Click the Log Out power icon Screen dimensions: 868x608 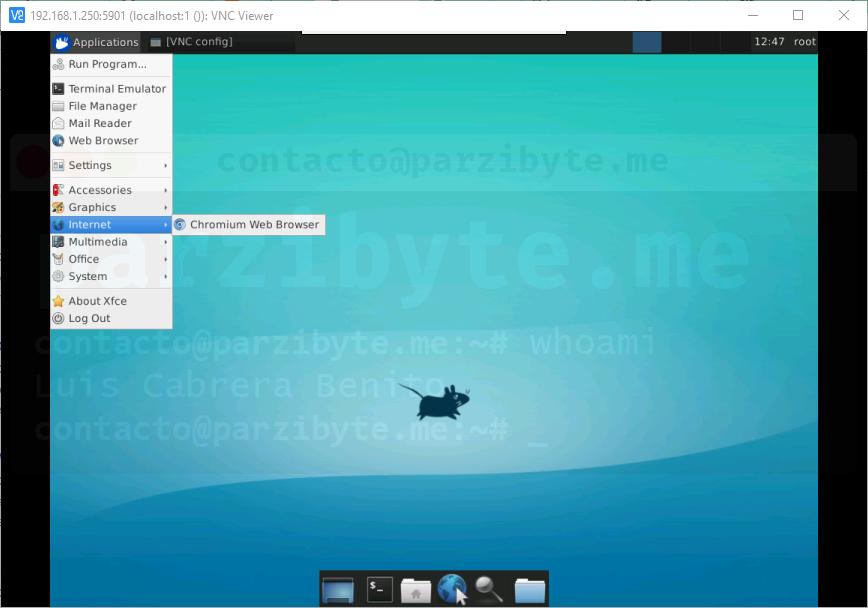tap(58, 318)
